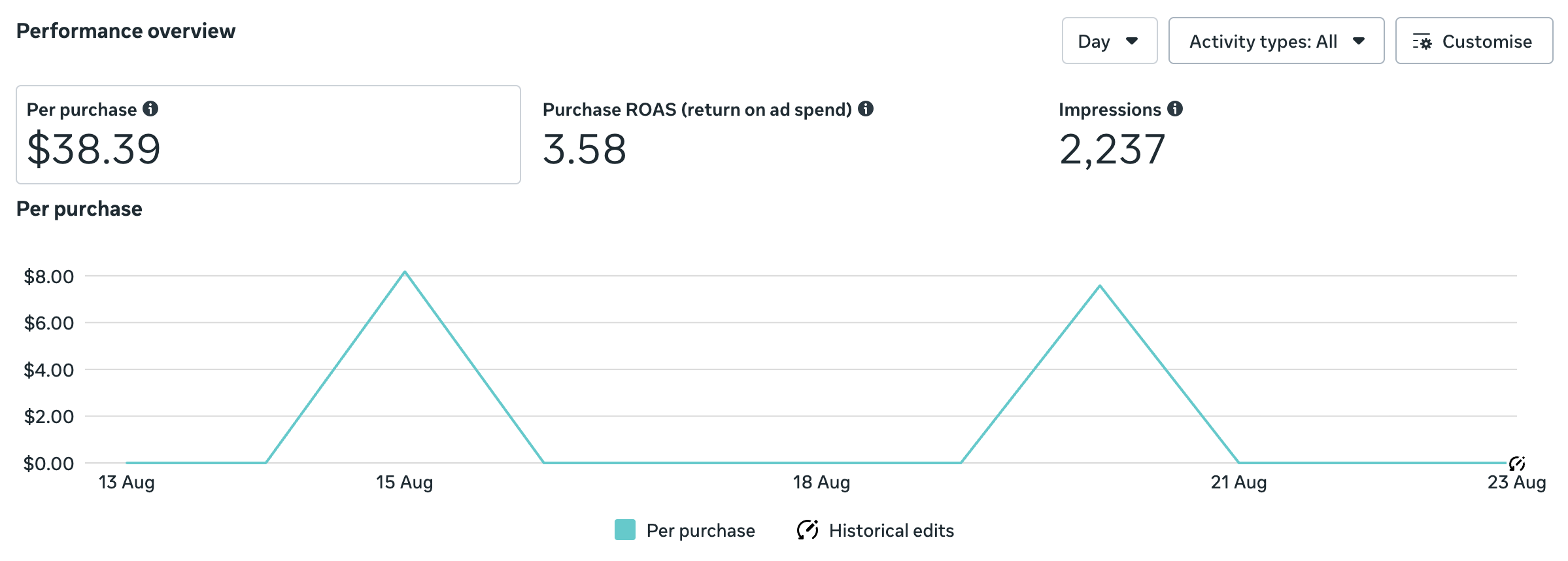Image resolution: width=1568 pixels, height=561 pixels.
Task: Click the teal Per purchase legend swatch
Action: coord(624,530)
